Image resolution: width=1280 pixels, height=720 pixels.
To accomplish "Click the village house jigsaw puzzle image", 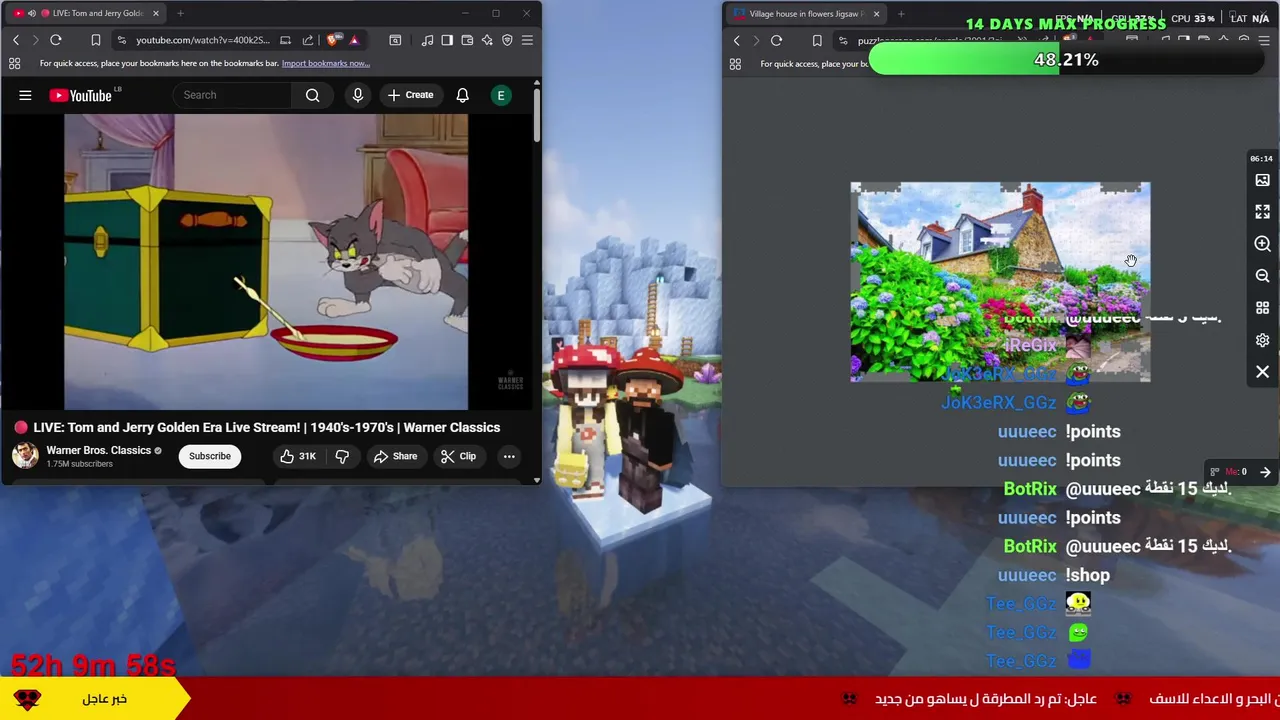I will [1000, 282].
